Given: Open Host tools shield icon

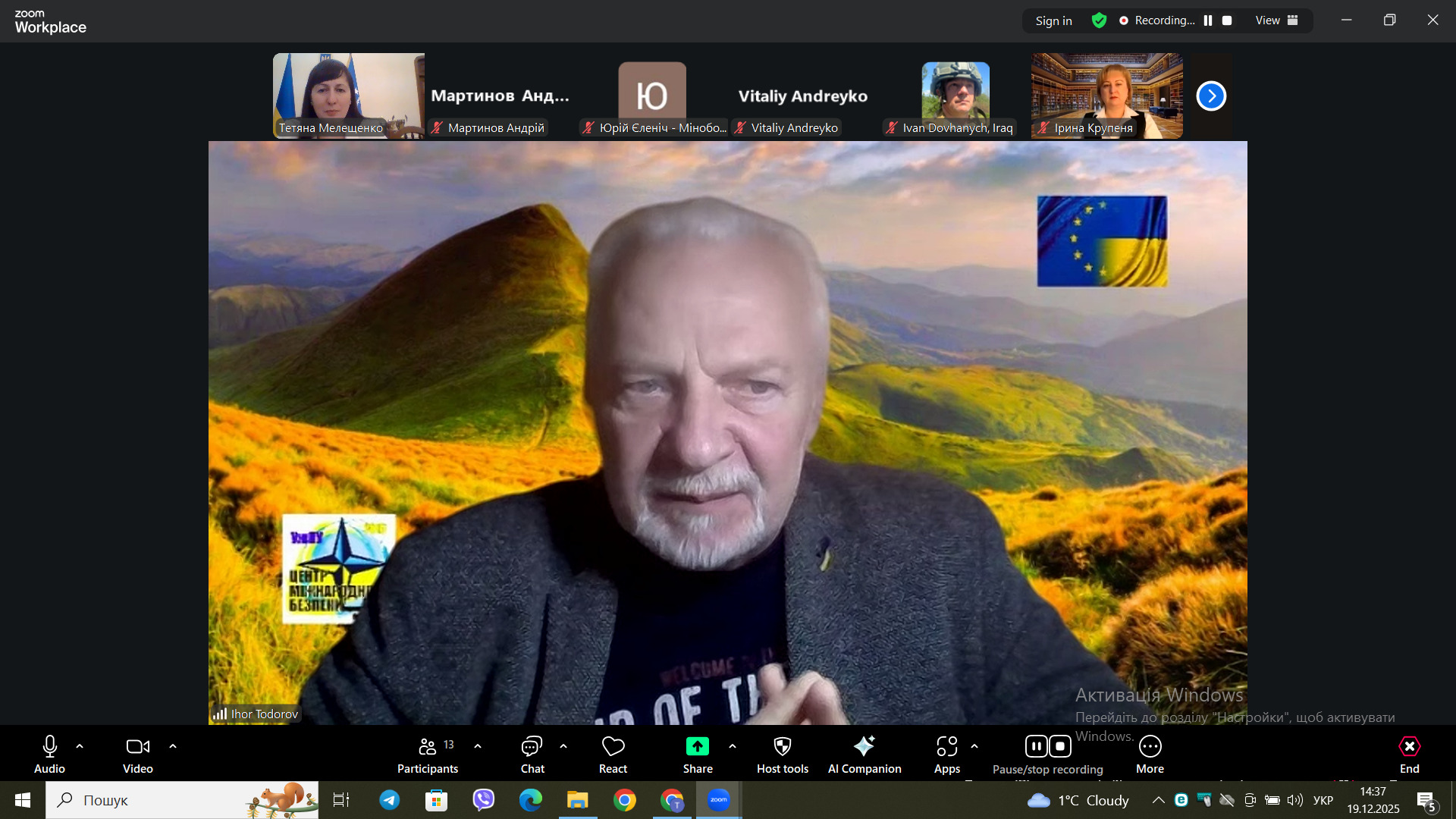Looking at the screenshot, I should 782,747.
